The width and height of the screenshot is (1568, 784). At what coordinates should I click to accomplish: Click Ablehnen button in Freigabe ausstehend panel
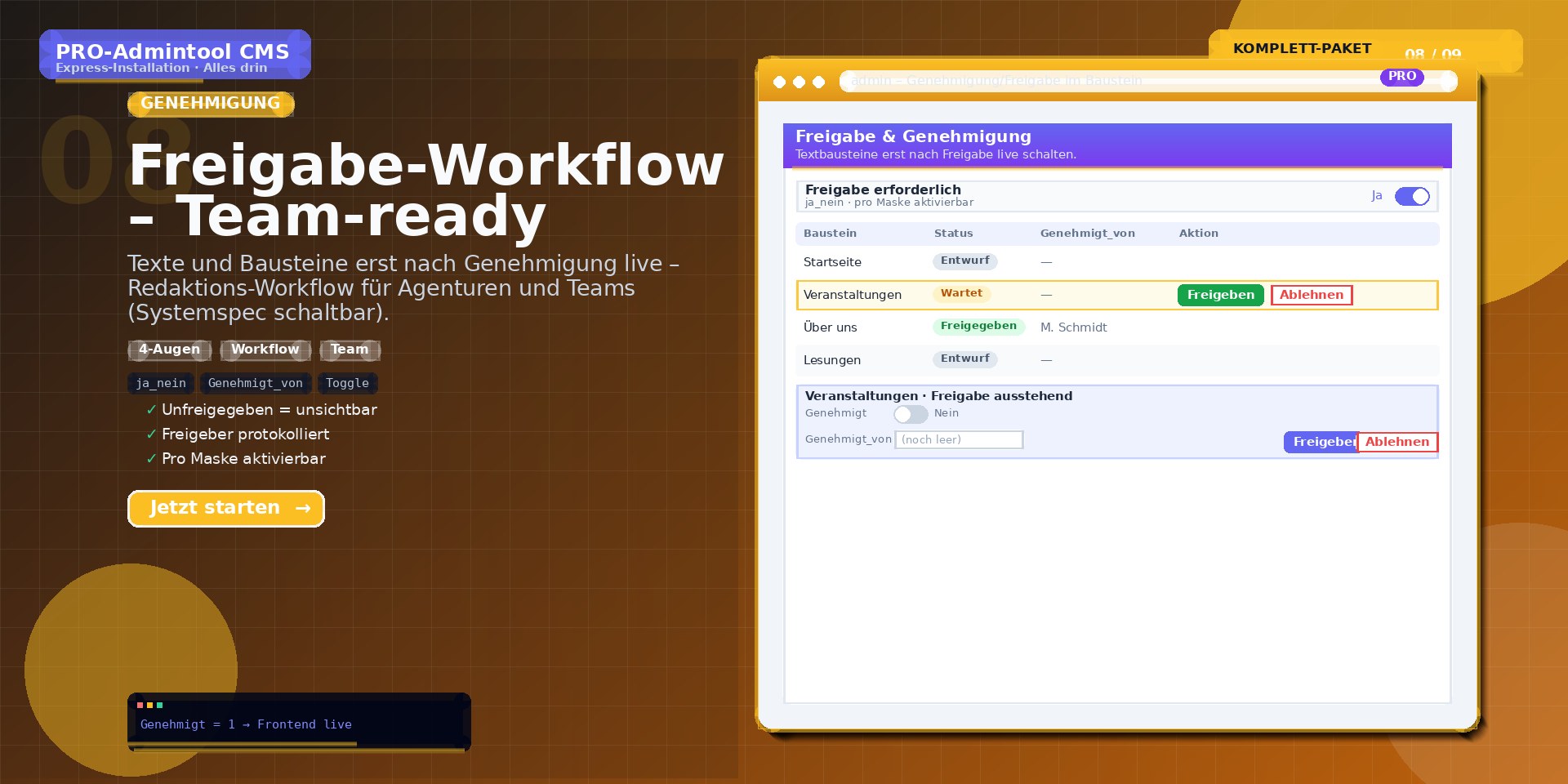(x=1397, y=442)
